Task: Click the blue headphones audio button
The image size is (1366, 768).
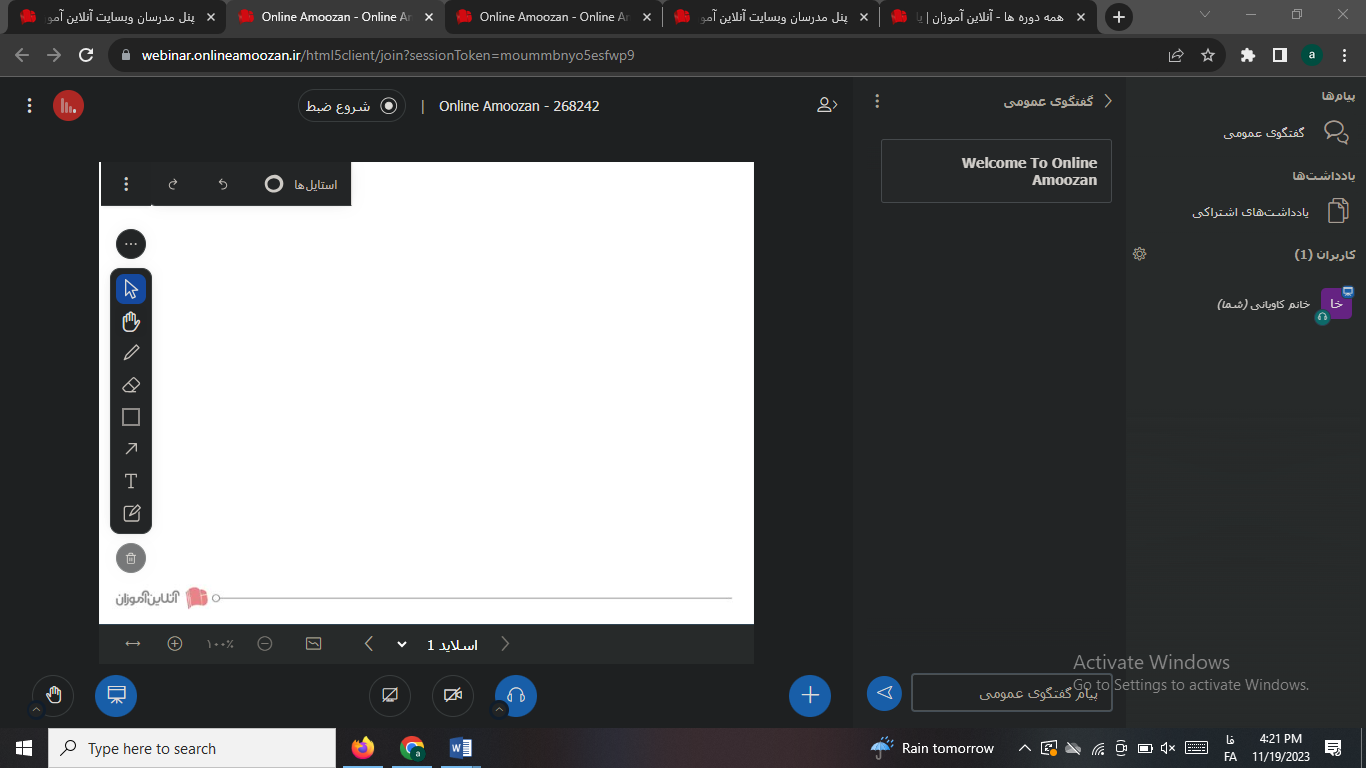Action: pos(516,696)
